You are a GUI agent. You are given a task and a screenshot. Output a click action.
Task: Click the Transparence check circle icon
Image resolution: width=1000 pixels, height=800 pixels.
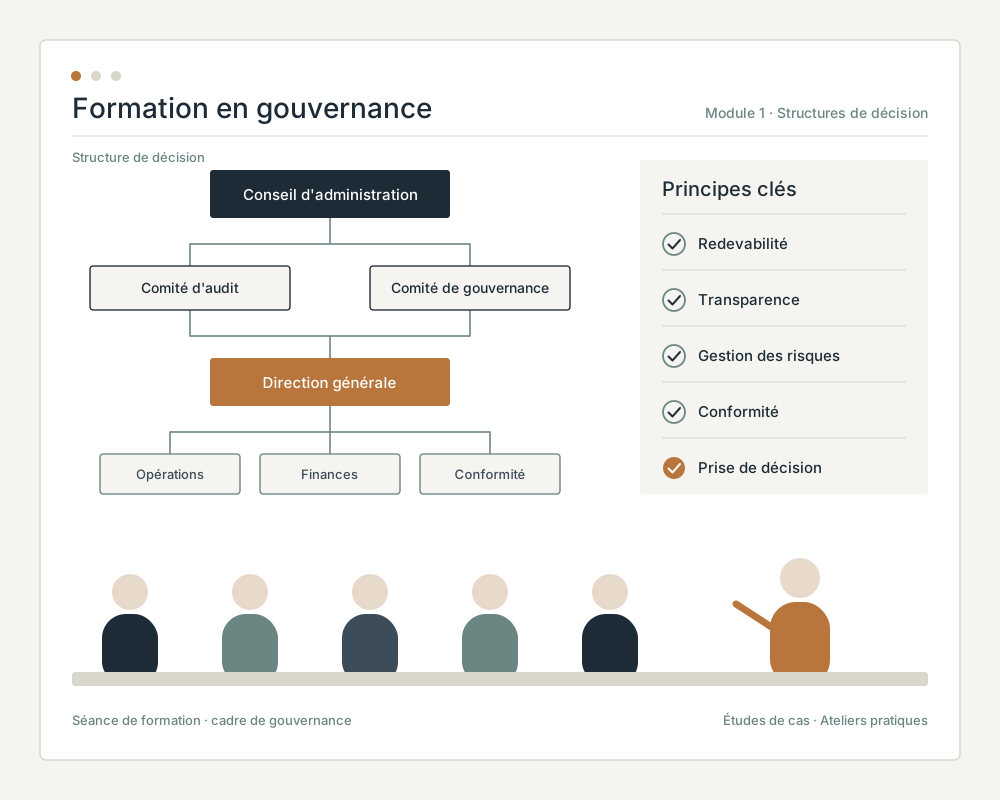[x=673, y=300]
